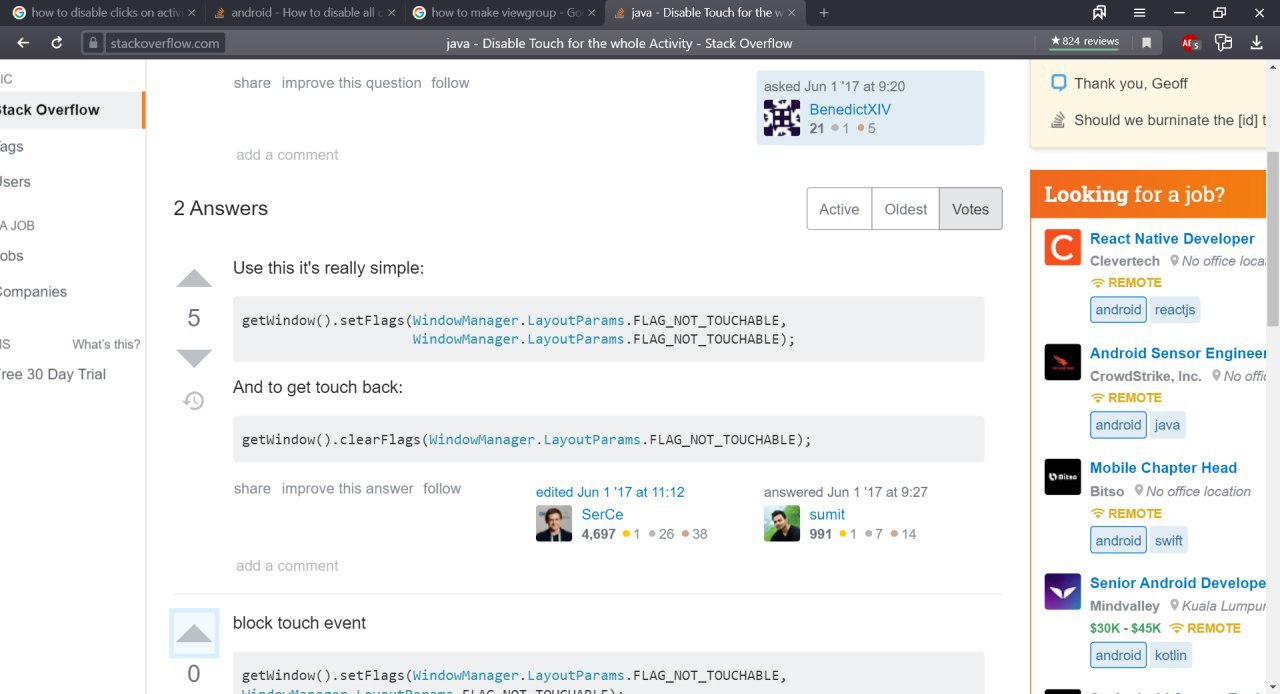Close the 'how to make viewgroup' tab

pos(591,13)
